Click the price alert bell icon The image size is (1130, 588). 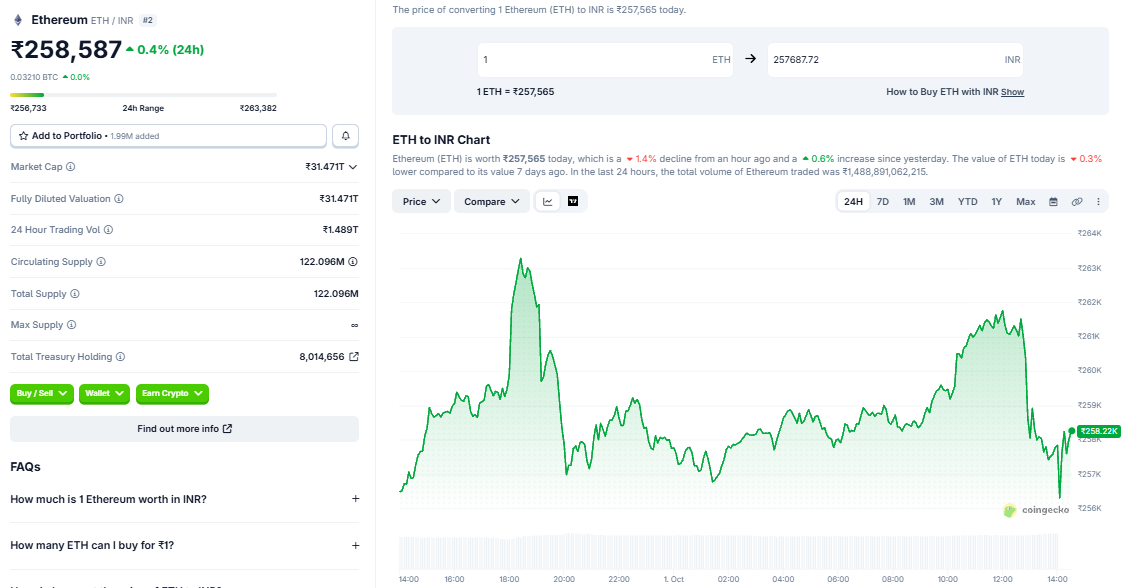(346, 135)
